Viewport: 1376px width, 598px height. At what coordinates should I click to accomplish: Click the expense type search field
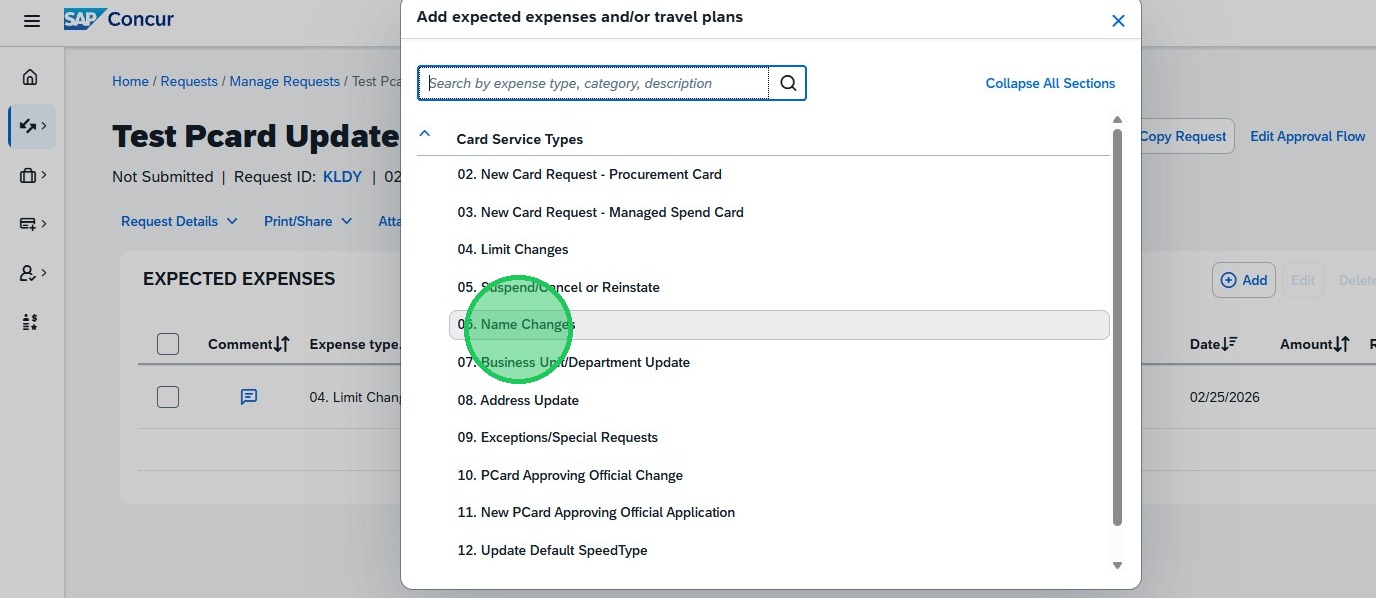[594, 83]
